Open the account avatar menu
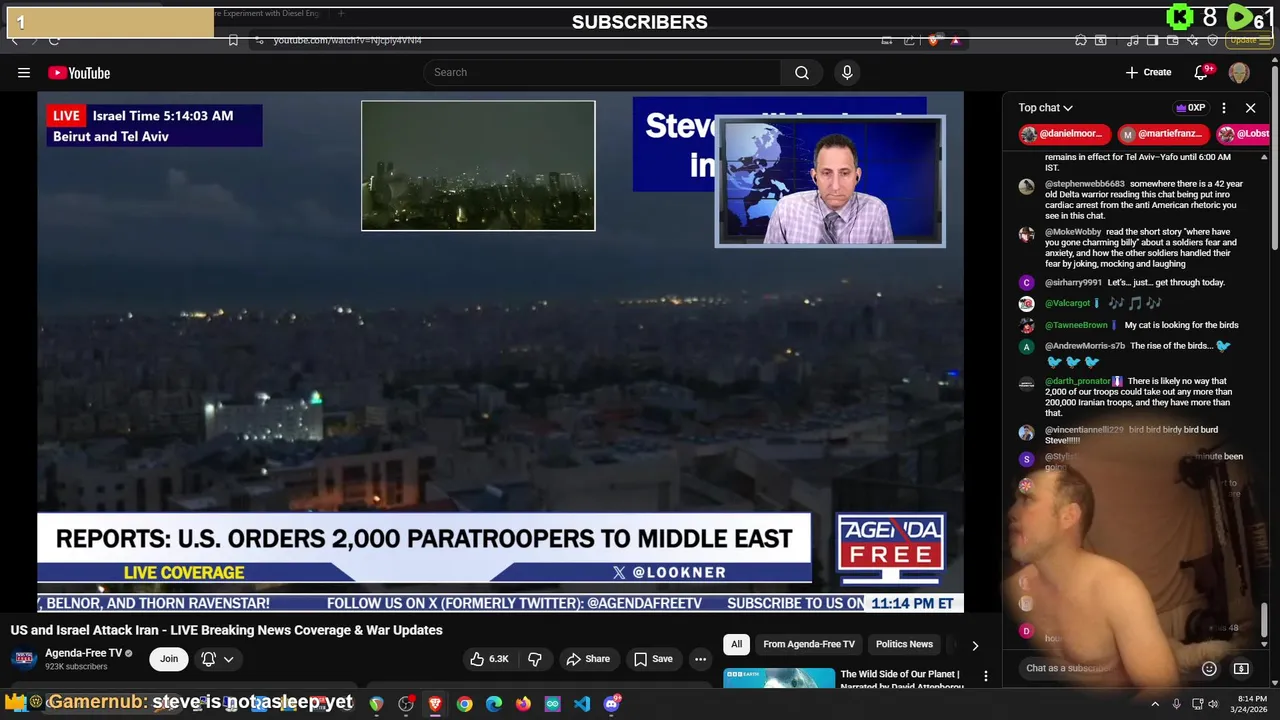The width and height of the screenshot is (1280, 720). pyautogui.click(x=1239, y=72)
